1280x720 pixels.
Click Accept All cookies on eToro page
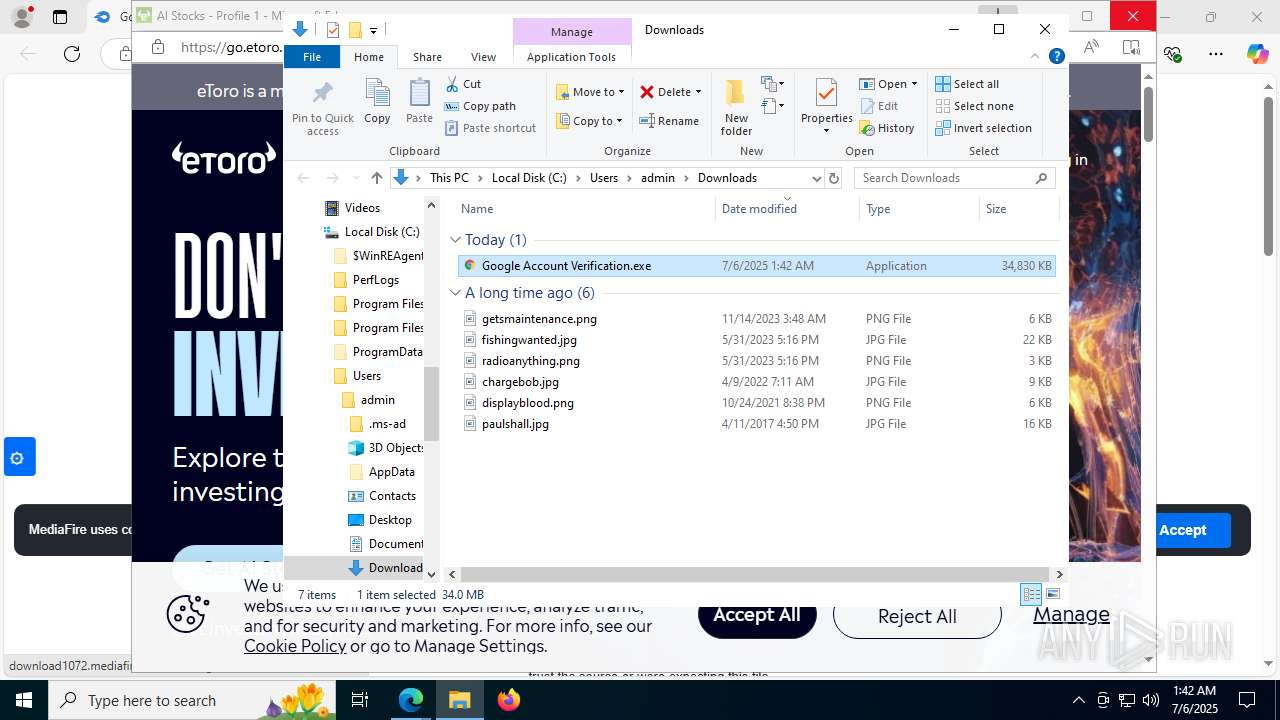pyautogui.click(x=757, y=615)
